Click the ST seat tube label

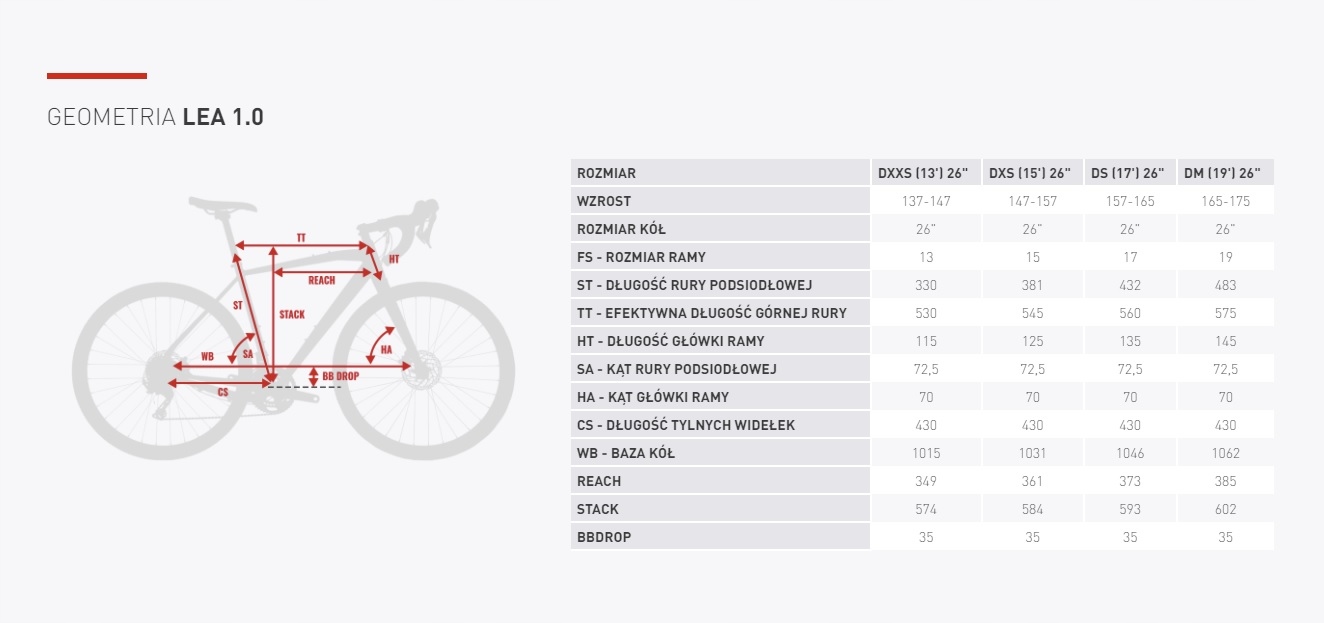point(237,304)
